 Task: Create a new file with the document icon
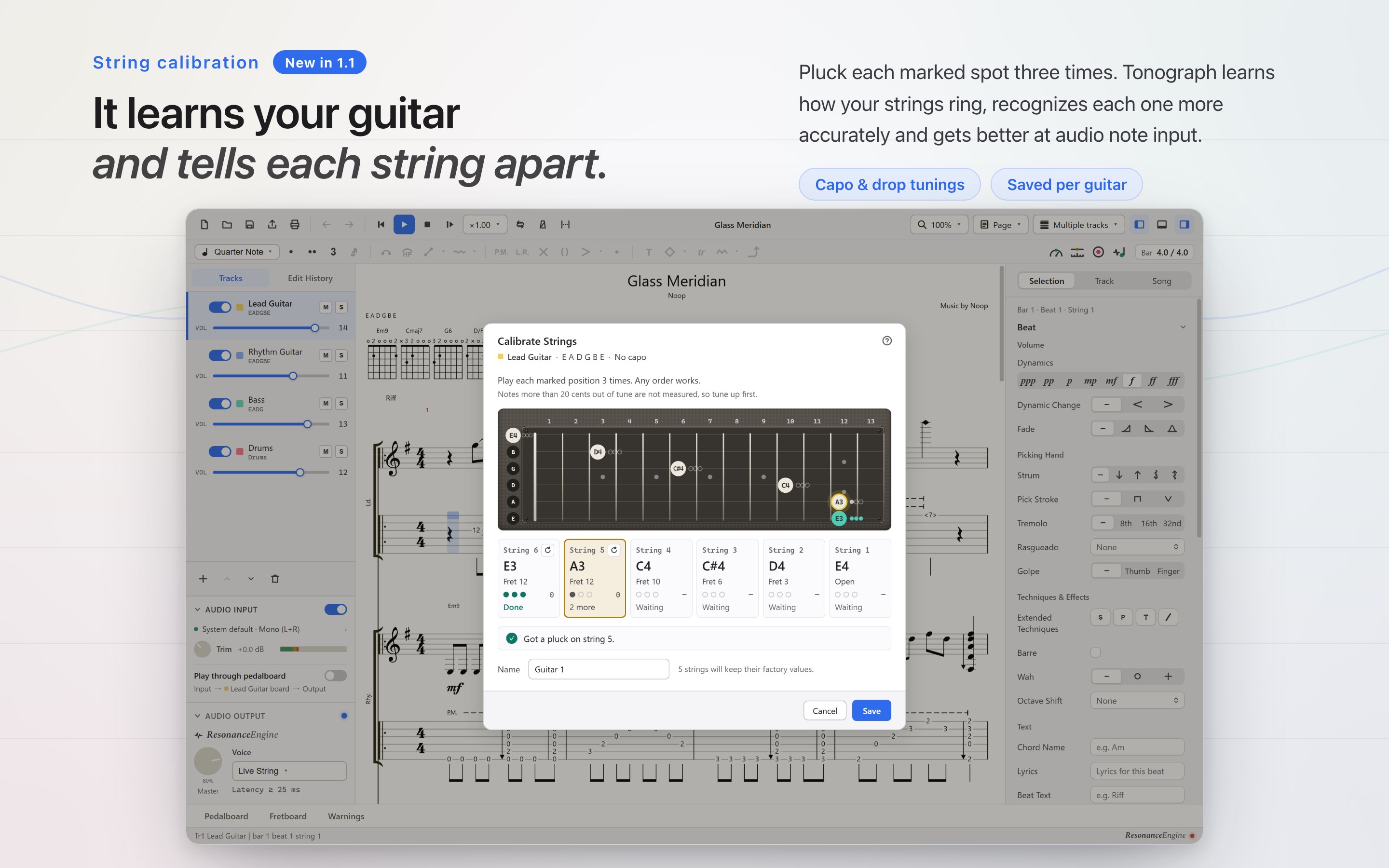point(204,224)
